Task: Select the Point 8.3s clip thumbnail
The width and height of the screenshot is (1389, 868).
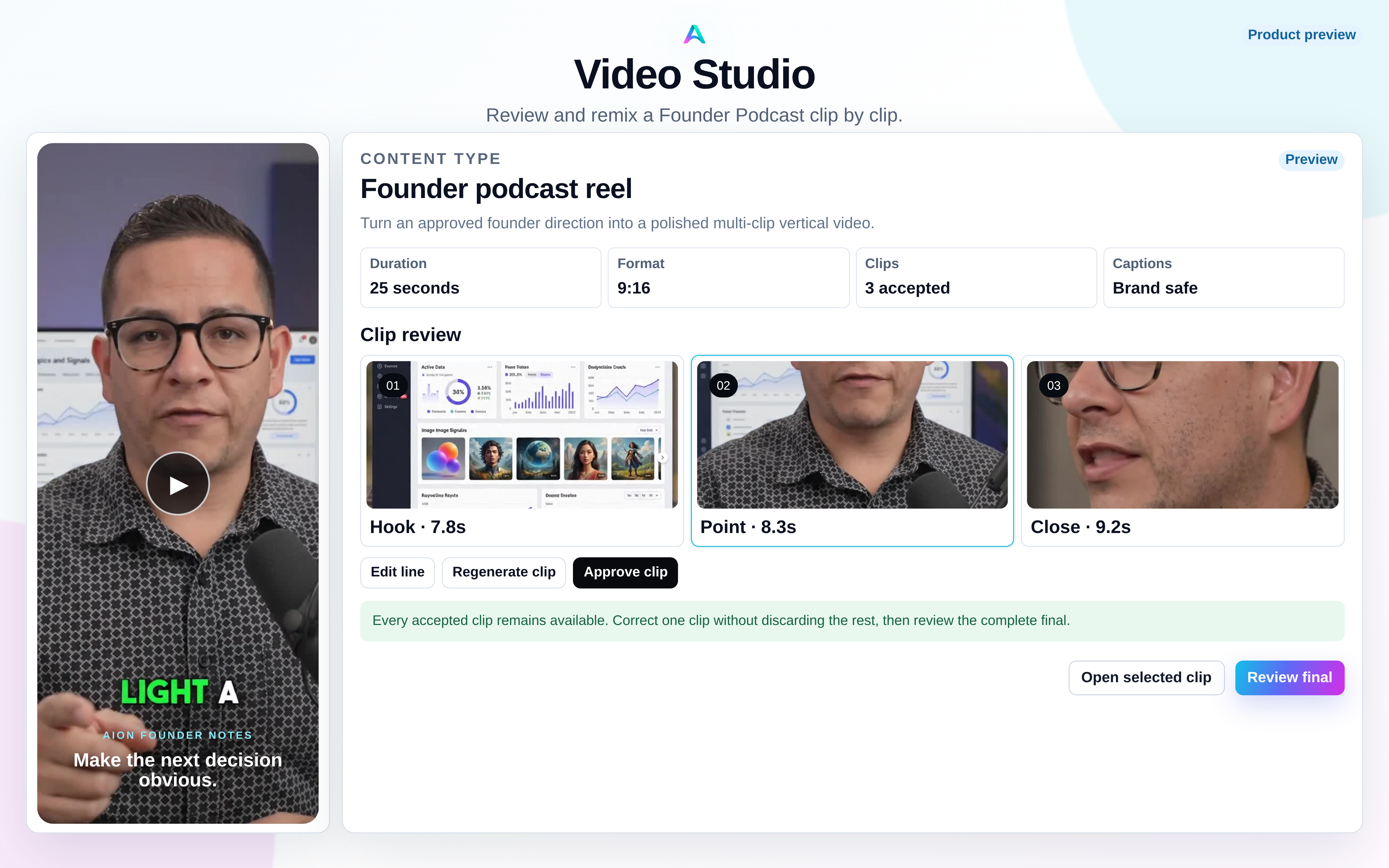Action: (x=852, y=435)
